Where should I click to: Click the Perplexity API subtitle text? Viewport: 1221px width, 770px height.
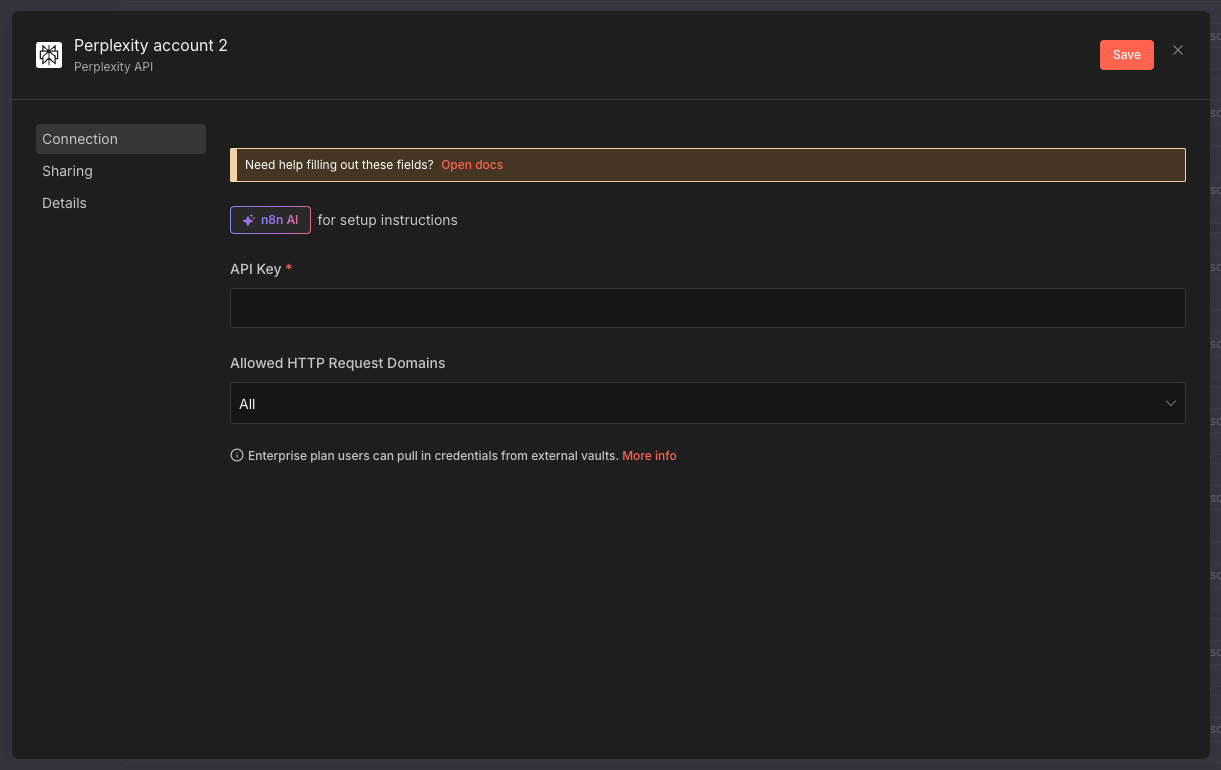pos(113,67)
